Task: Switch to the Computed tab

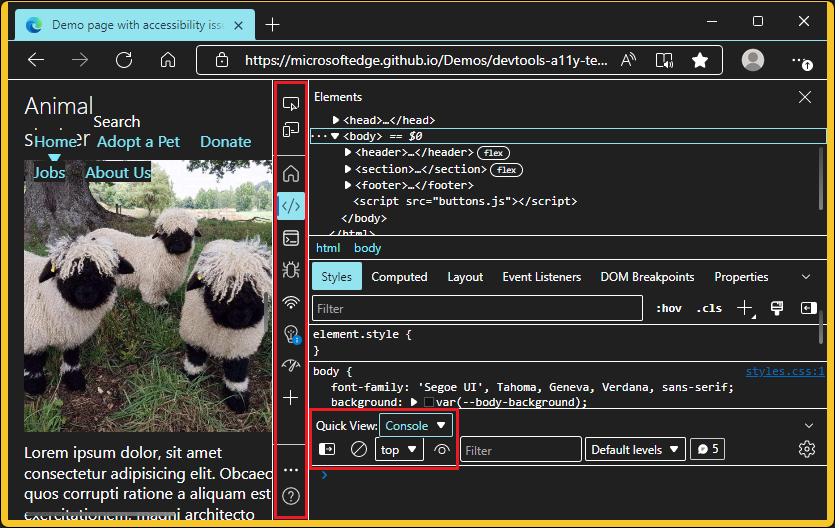Action: (399, 277)
